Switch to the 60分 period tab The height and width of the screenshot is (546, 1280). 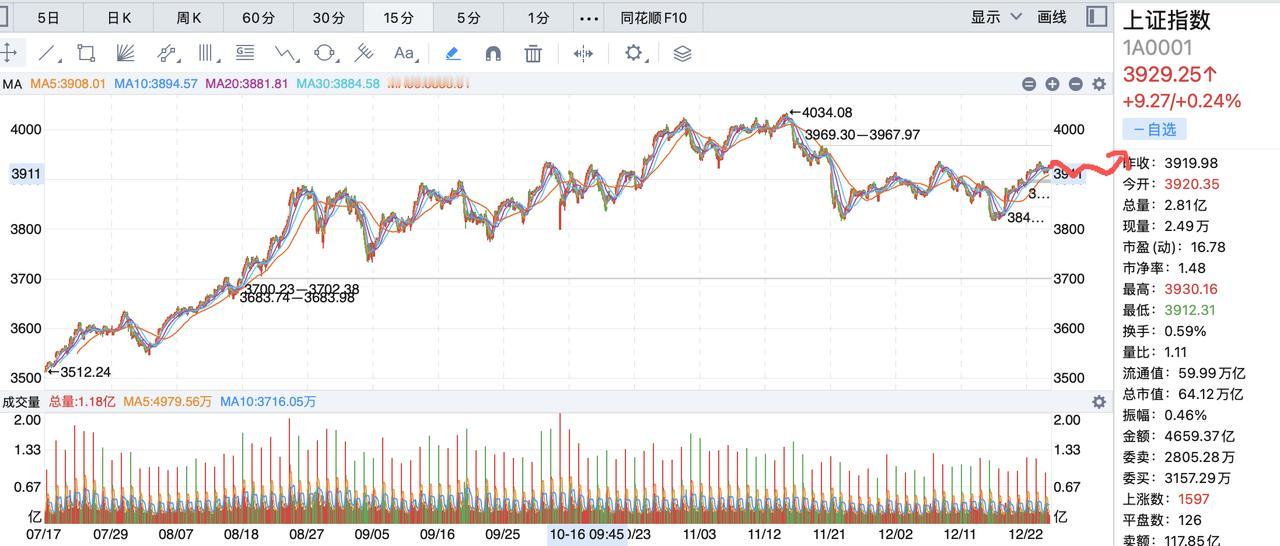pos(258,18)
